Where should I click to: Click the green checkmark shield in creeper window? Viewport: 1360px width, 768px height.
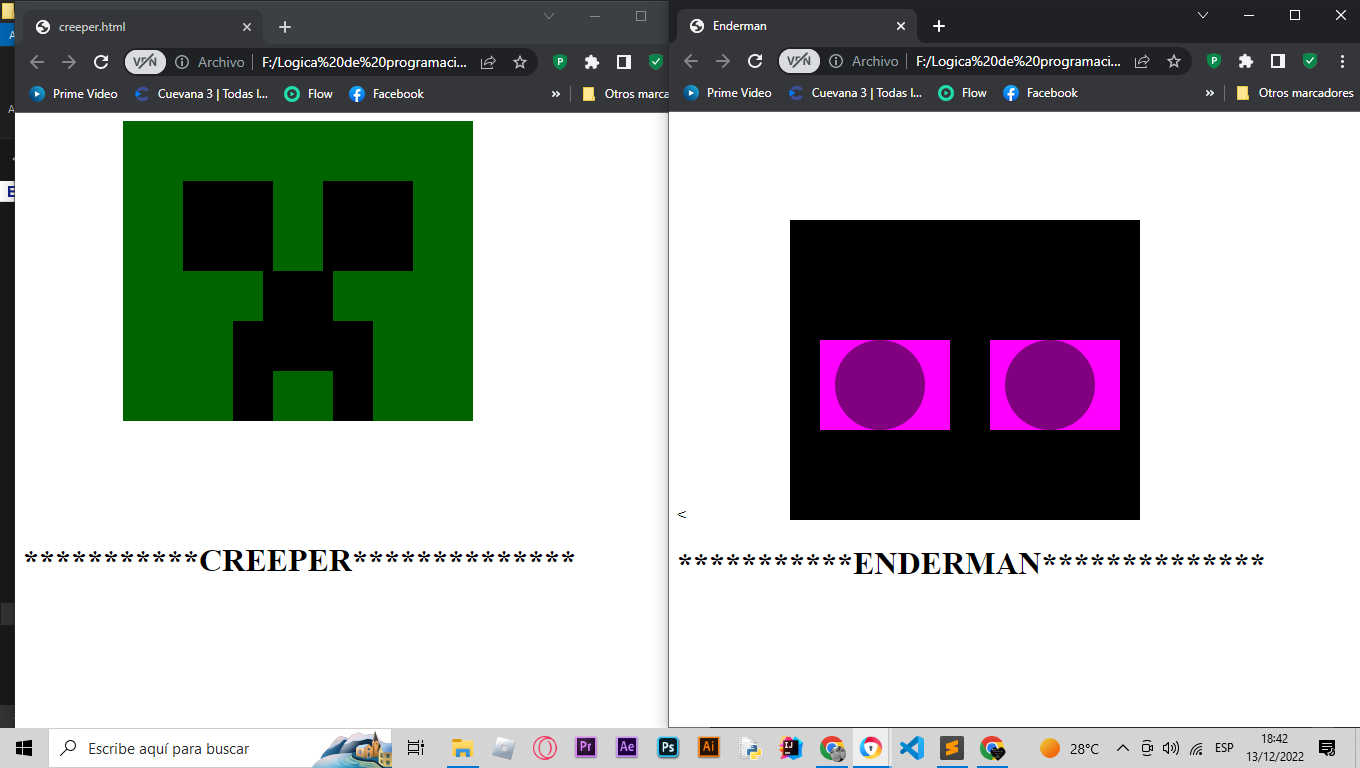click(x=656, y=62)
